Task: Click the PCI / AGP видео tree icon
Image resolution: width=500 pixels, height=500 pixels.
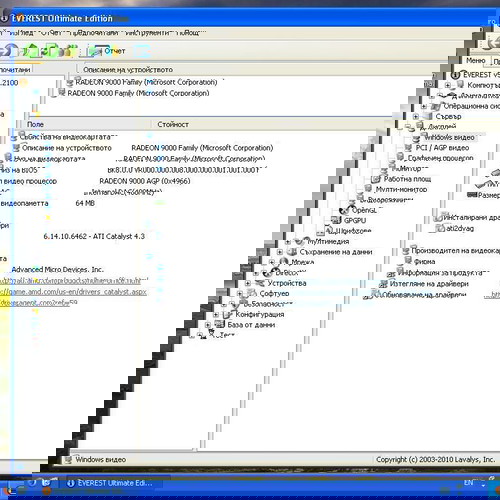Action: tap(408, 147)
